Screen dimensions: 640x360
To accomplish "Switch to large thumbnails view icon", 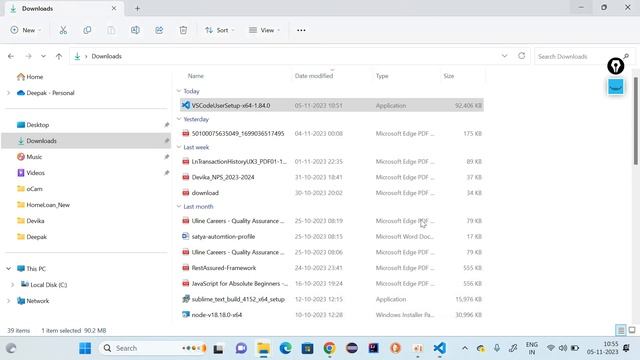I will [x=632, y=330].
